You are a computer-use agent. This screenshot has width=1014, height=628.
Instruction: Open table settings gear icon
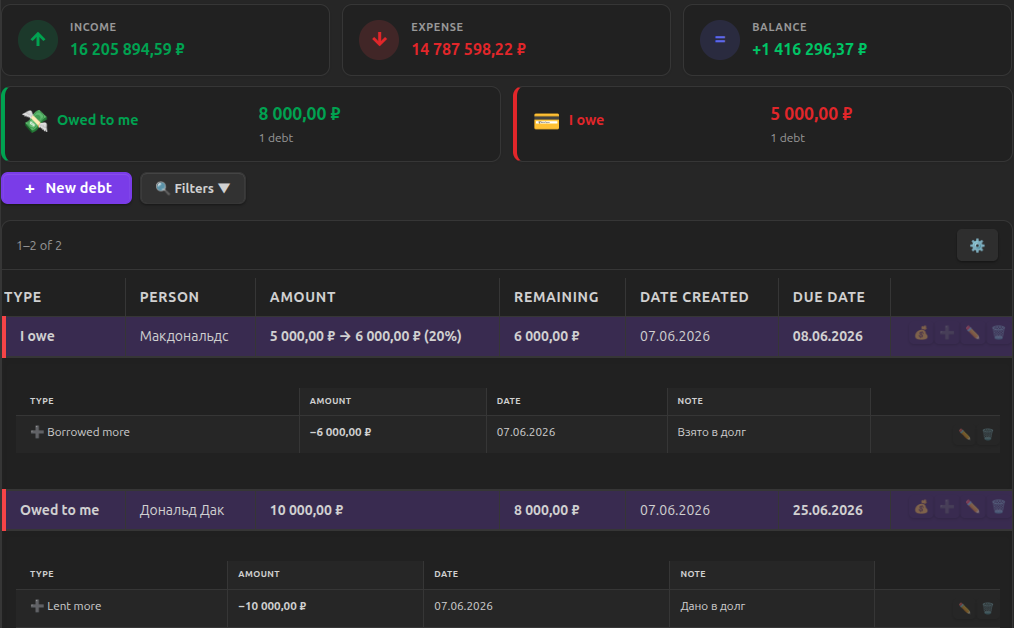click(x=977, y=246)
